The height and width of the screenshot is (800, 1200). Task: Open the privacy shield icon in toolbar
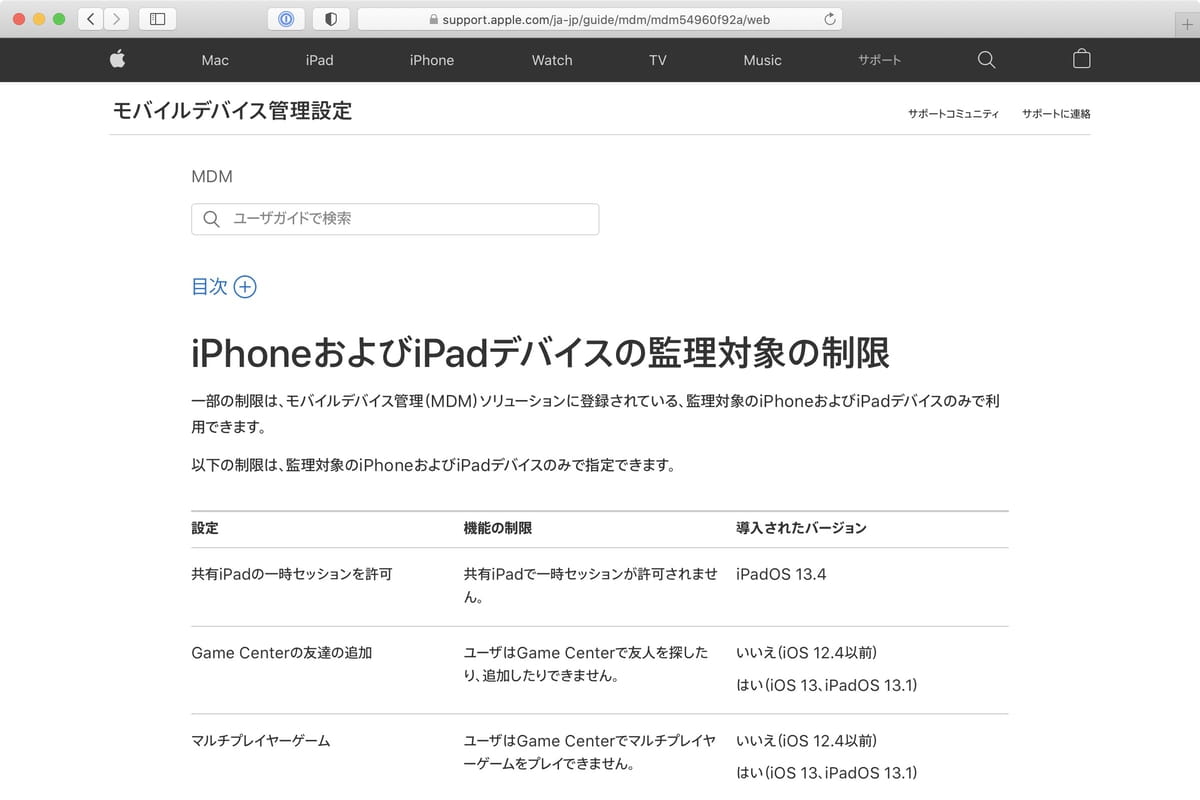[331, 19]
